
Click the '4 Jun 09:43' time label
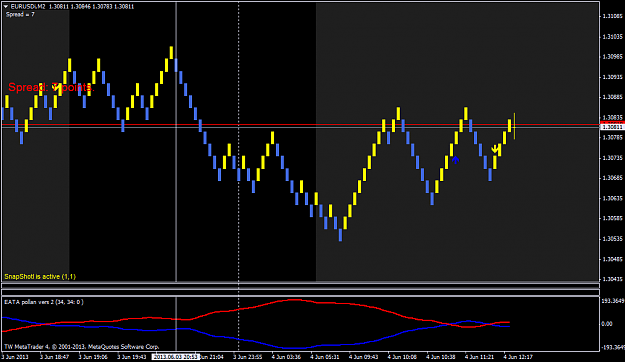[x=364, y=357]
